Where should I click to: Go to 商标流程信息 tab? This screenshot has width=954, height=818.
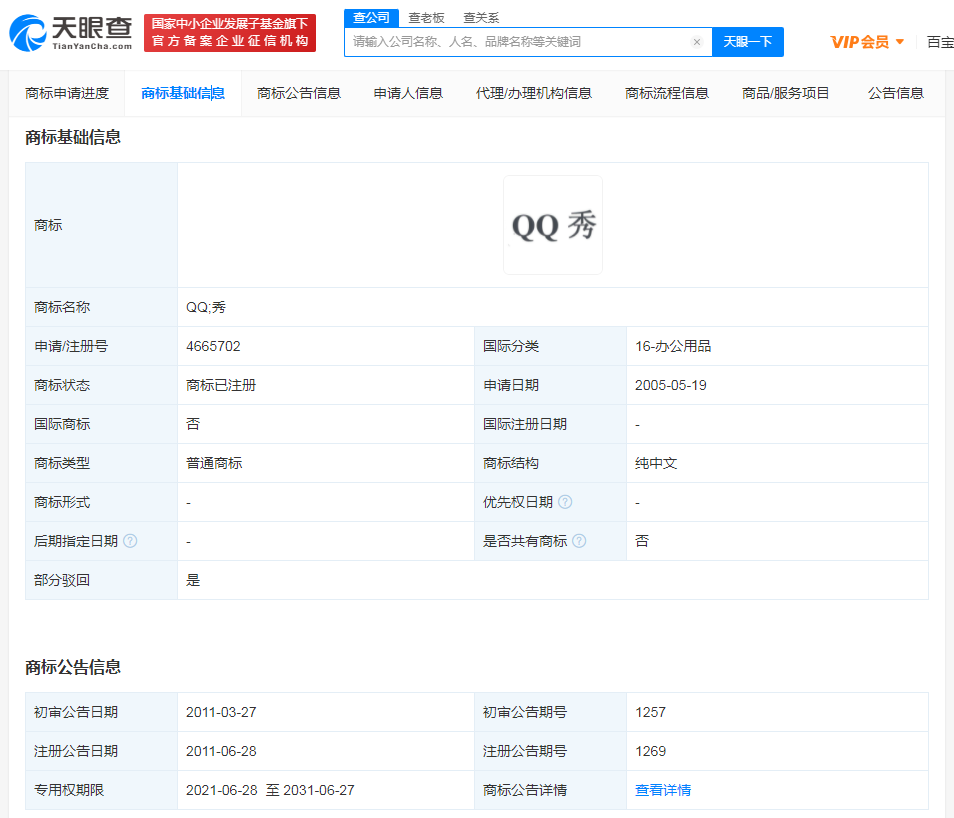click(x=667, y=93)
